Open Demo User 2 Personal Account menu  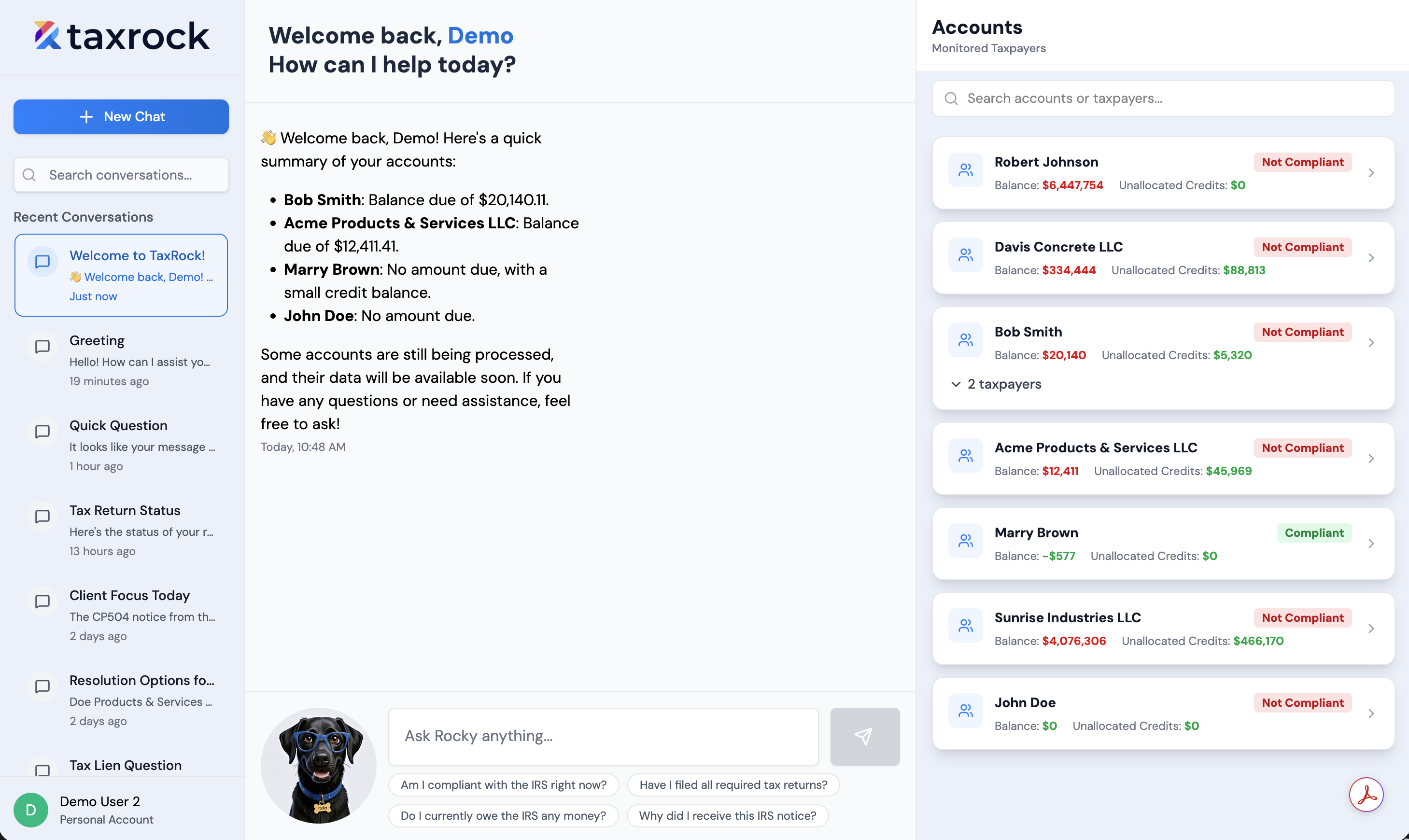(x=121, y=810)
